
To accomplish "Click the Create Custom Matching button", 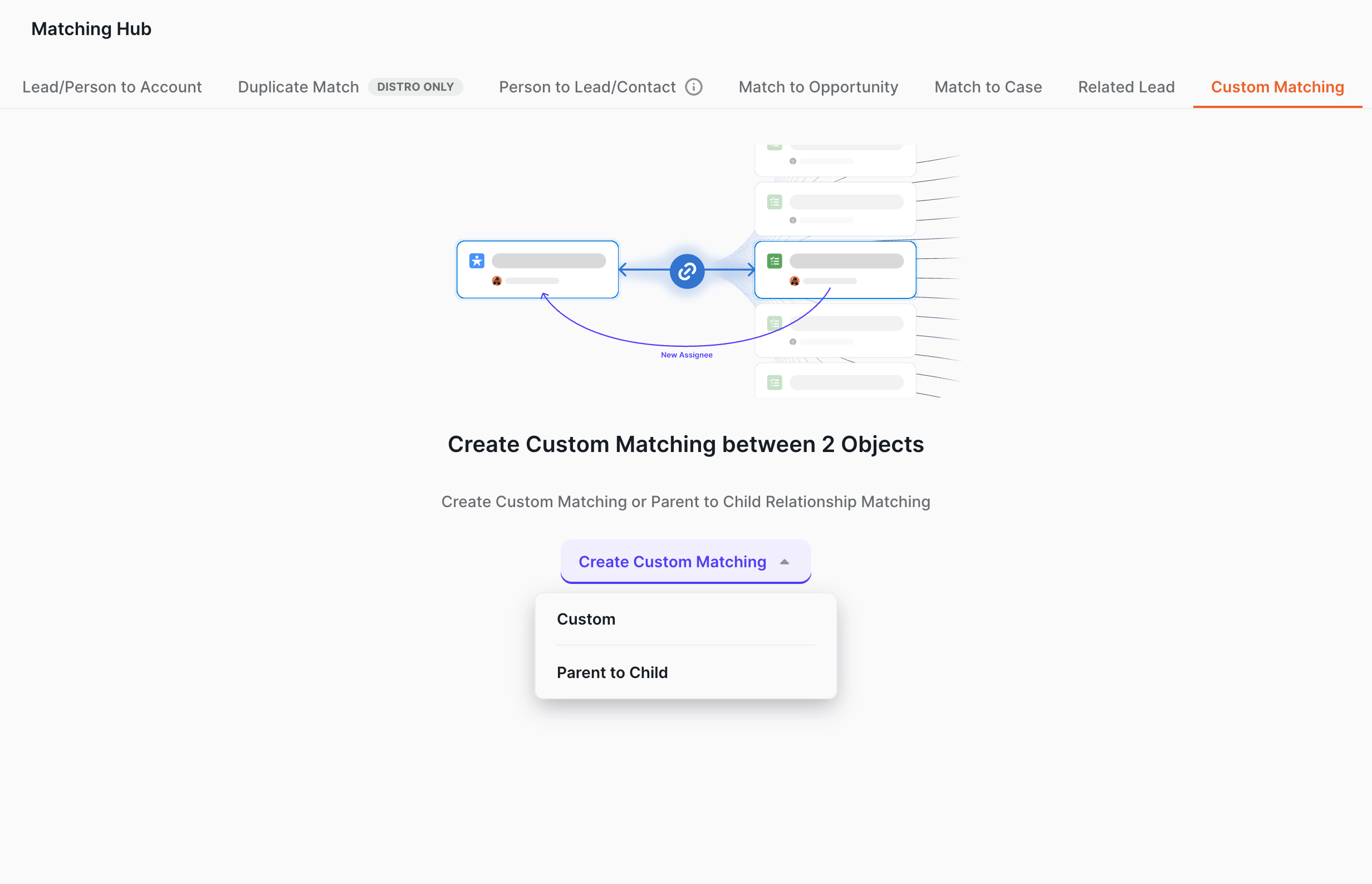I will tap(685, 561).
